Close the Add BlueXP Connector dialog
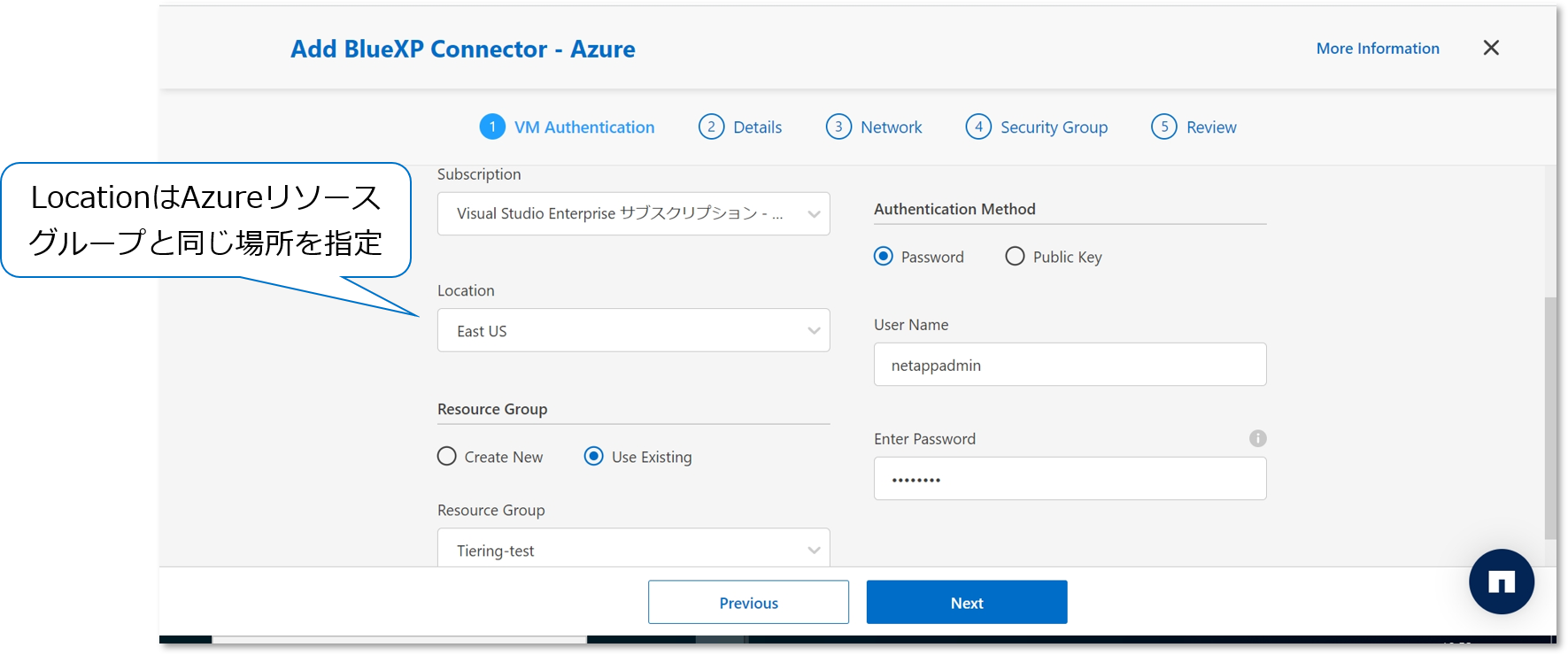Screen dimensions: 1568x655 [1491, 48]
